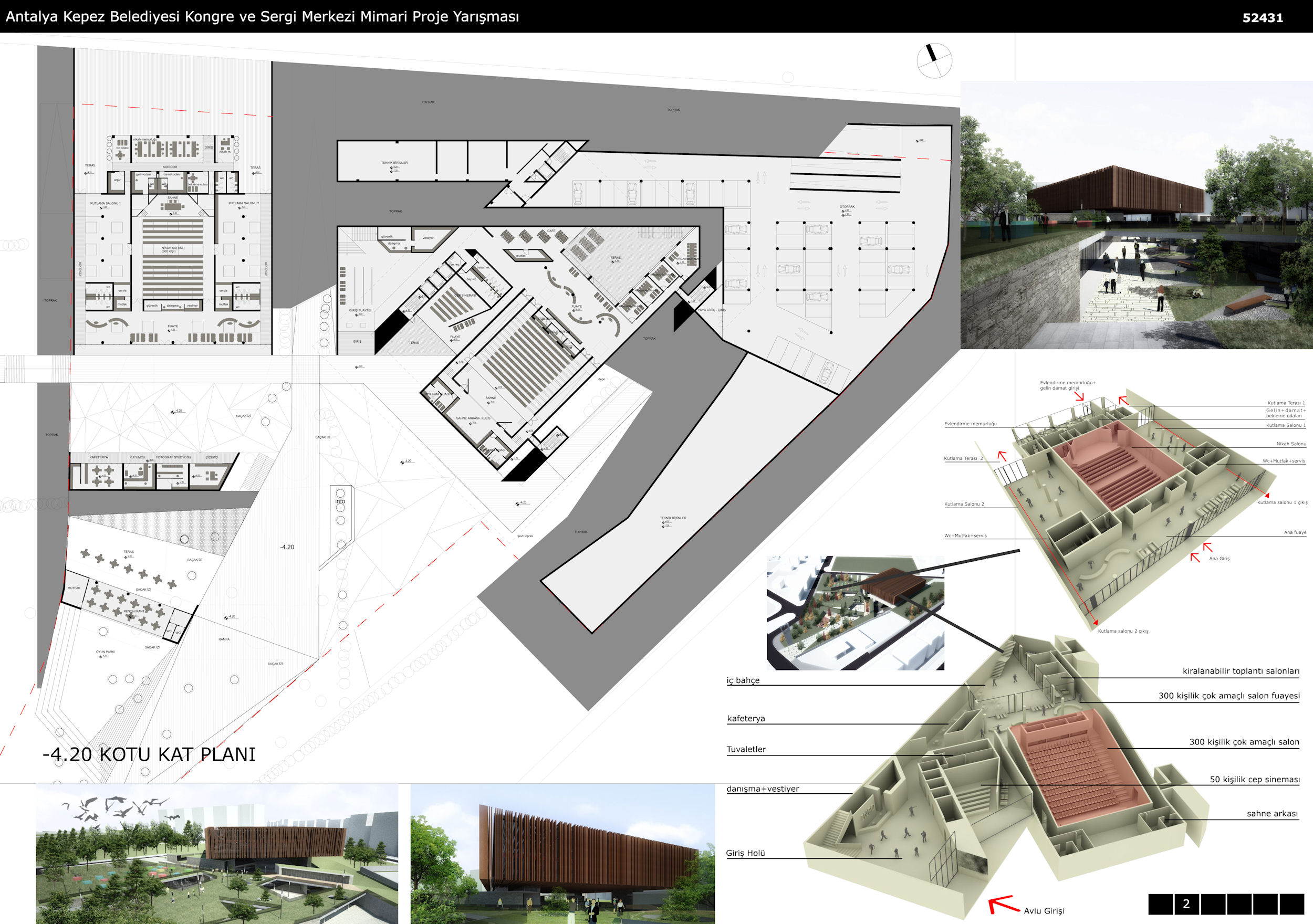Click the north arrow compass symbol
This screenshot has width=1313, height=924.
tap(934, 60)
